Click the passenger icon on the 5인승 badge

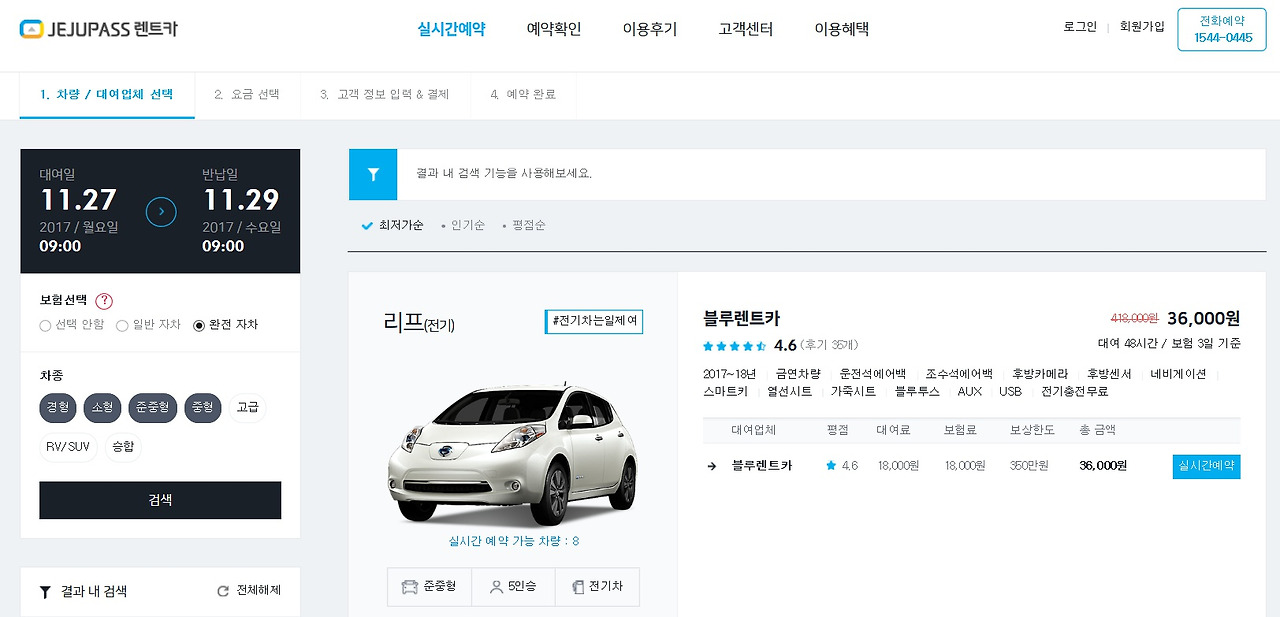click(x=496, y=587)
